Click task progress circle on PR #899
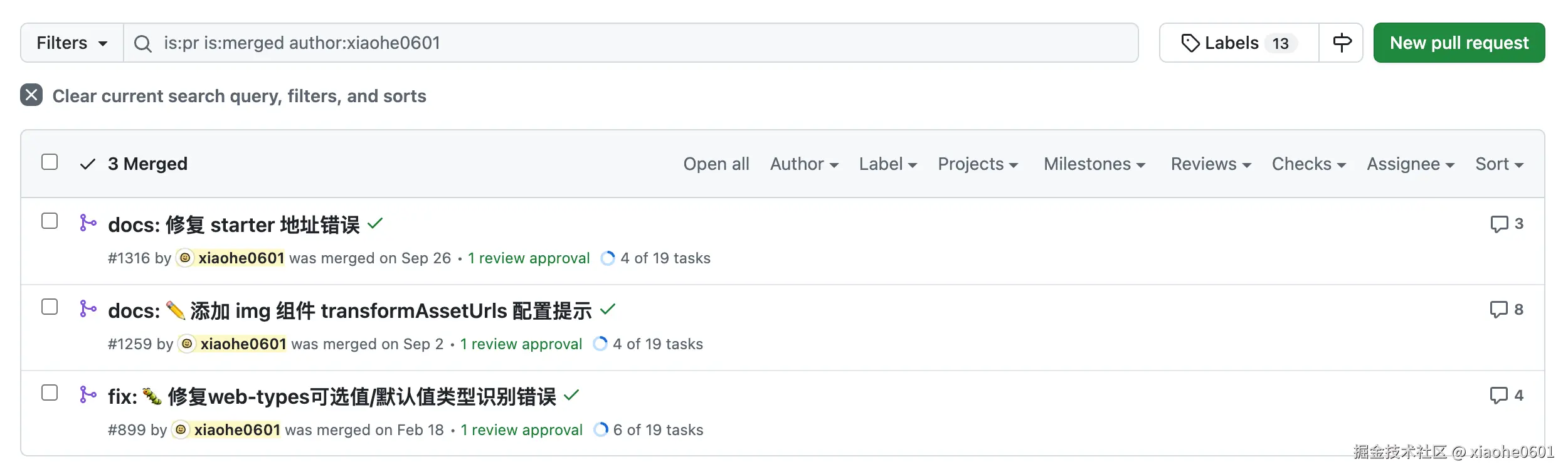This screenshot has height=474, width=1568. (x=600, y=430)
